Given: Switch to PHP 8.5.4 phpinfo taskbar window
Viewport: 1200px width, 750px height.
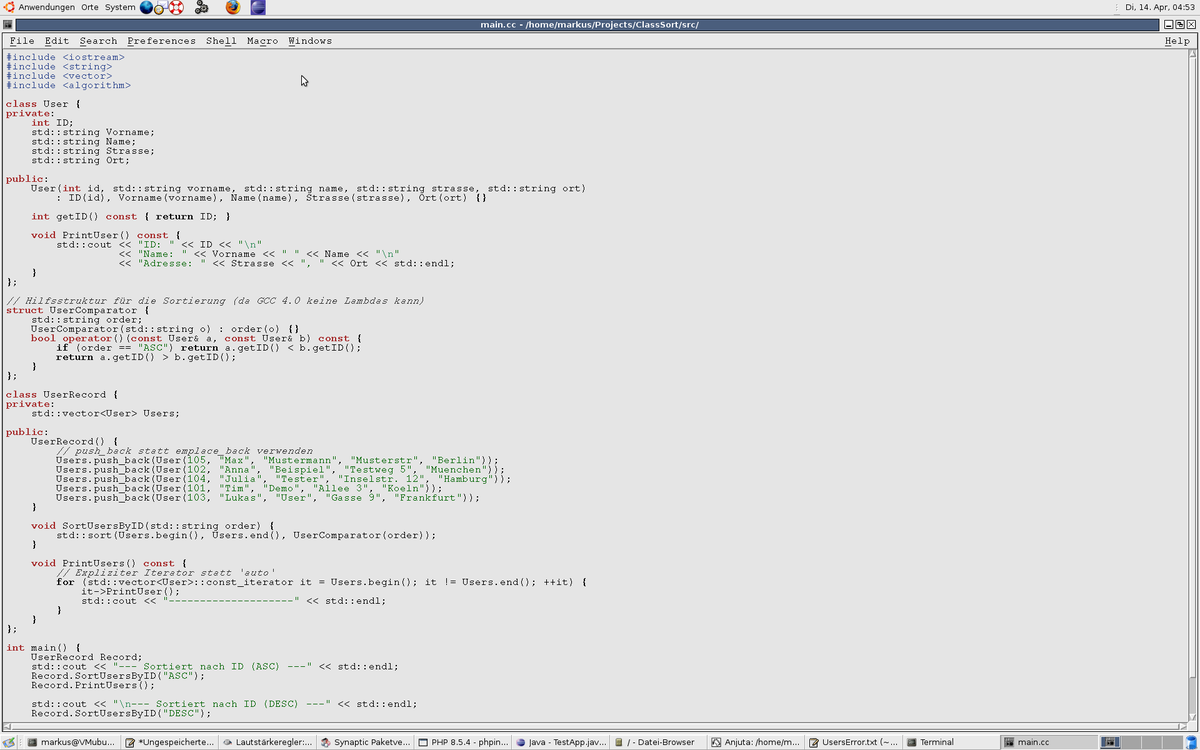Looking at the screenshot, I should tap(464, 742).
